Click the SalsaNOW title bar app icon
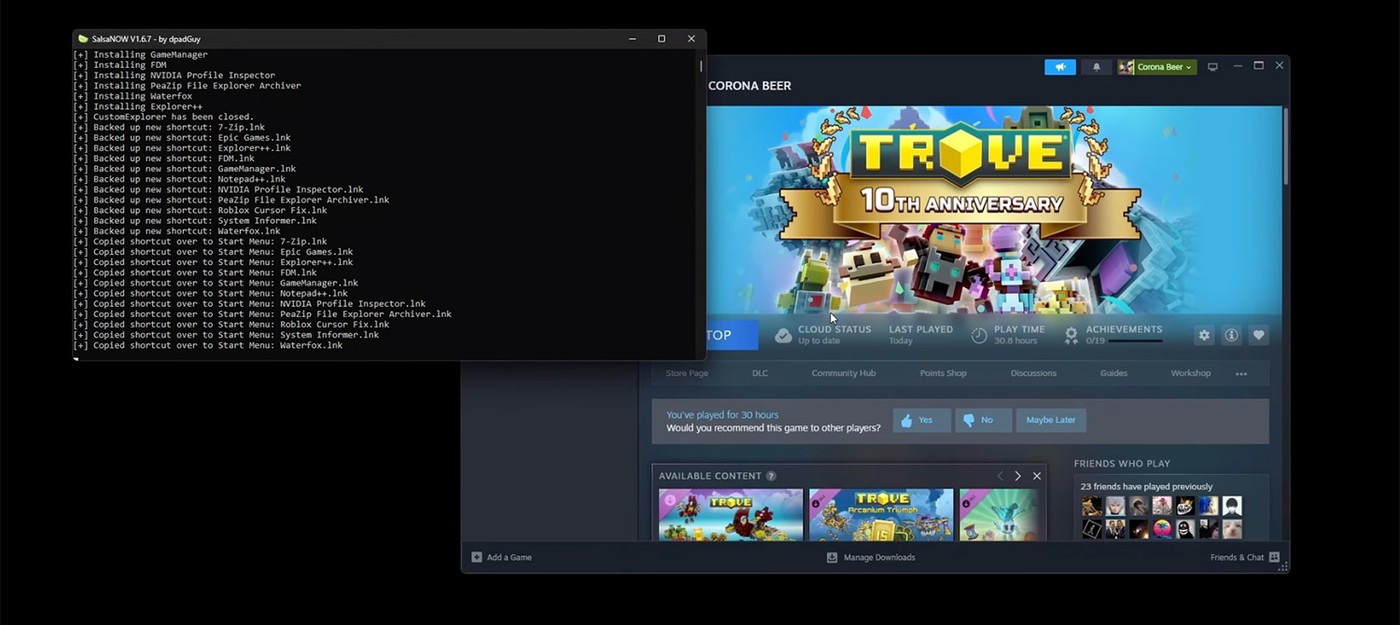The height and width of the screenshot is (625, 1400). (x=83, y=39)
